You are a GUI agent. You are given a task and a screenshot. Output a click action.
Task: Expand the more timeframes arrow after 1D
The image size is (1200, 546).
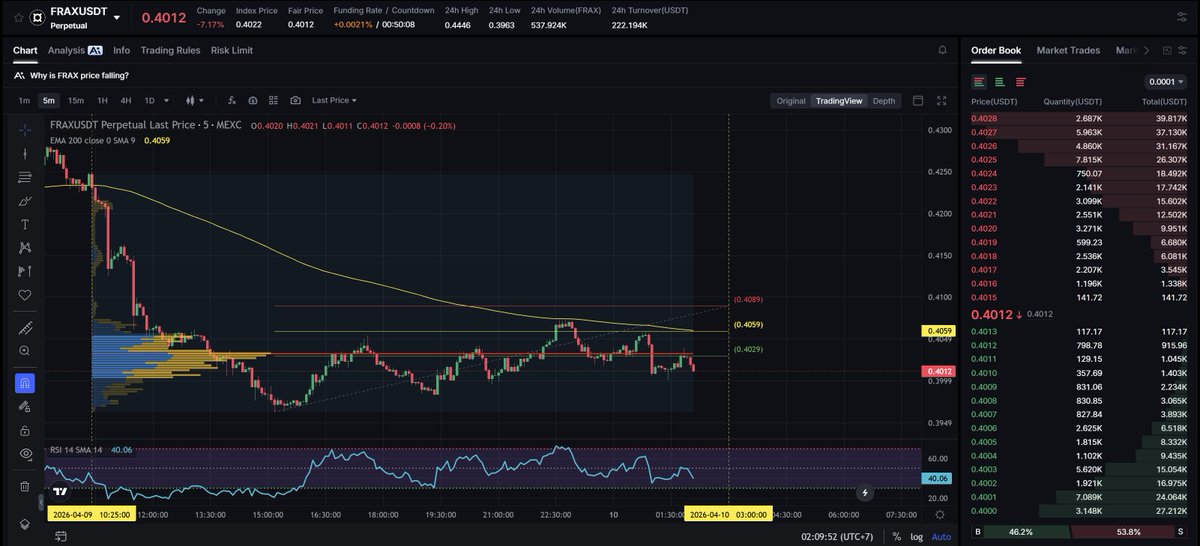(165, 100)
